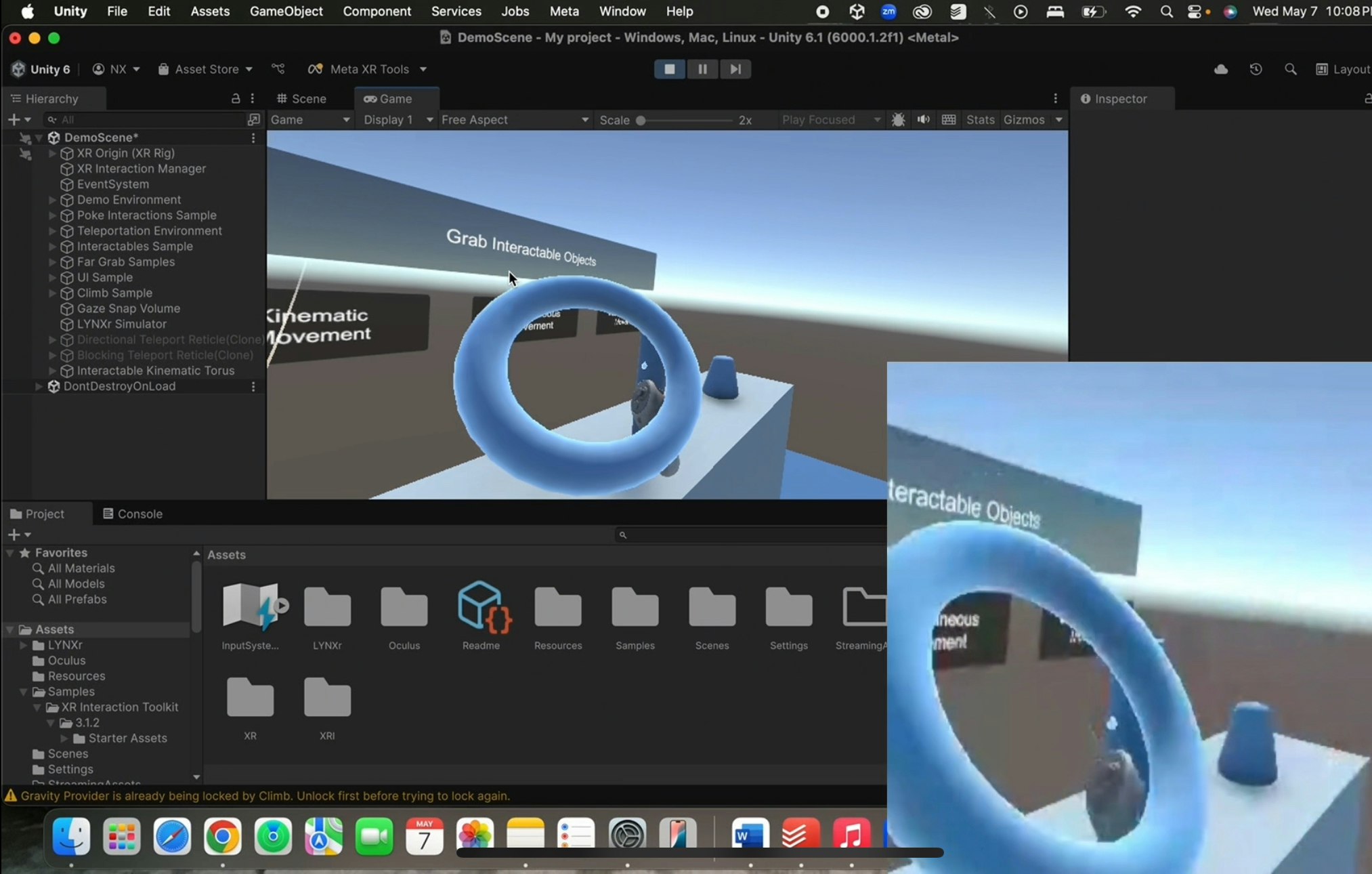The width and height of the screenshot is (1372, 874).
Task: Click the Hierarchy create plus button
Action: 18,119
